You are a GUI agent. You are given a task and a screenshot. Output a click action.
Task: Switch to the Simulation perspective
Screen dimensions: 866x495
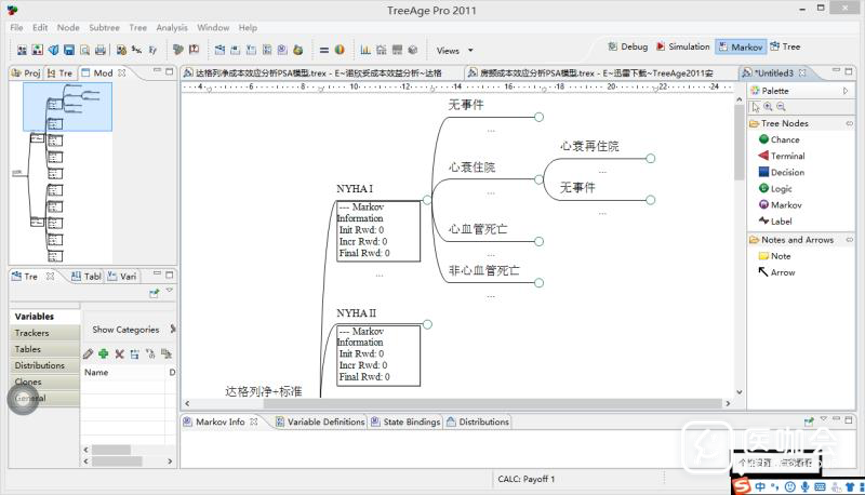[683, 47]
